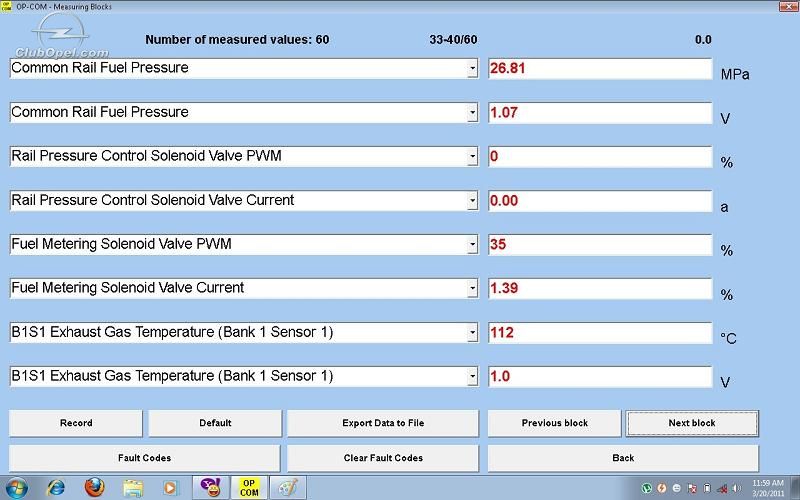
Task: Open dropdown for Common Rail Fuel Pressure V row
Action: pos(472,112)
